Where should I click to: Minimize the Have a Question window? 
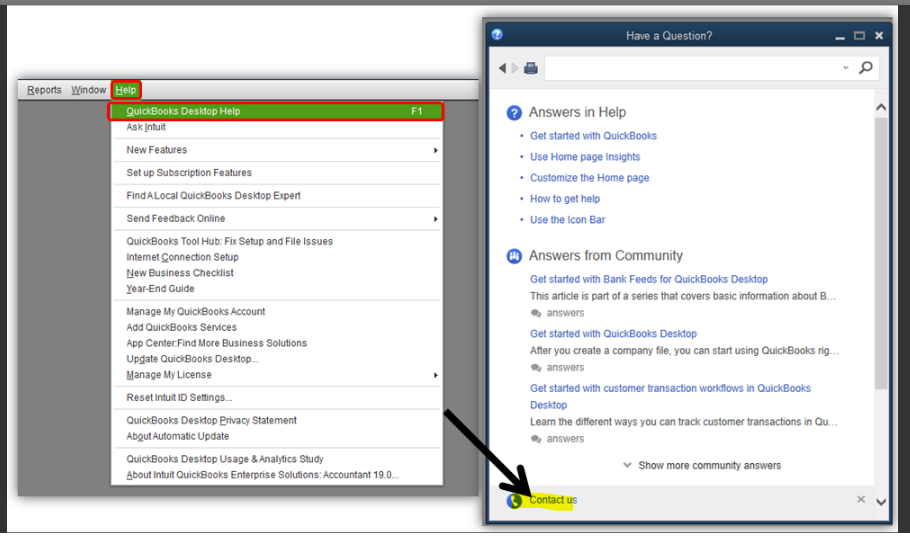pyautogui.click(x=840, y=36)
